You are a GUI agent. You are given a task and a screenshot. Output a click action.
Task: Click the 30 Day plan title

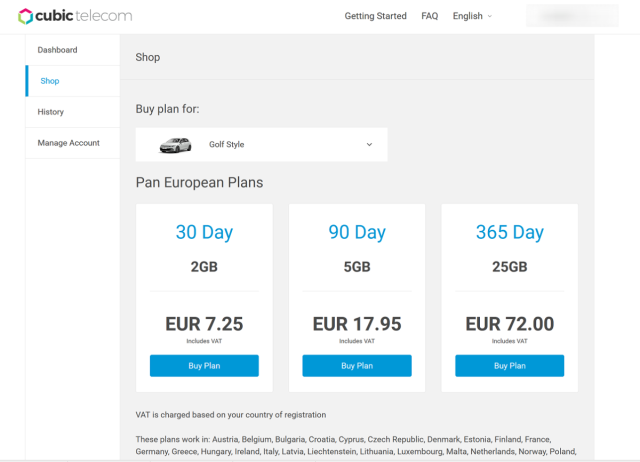point(204,232)
